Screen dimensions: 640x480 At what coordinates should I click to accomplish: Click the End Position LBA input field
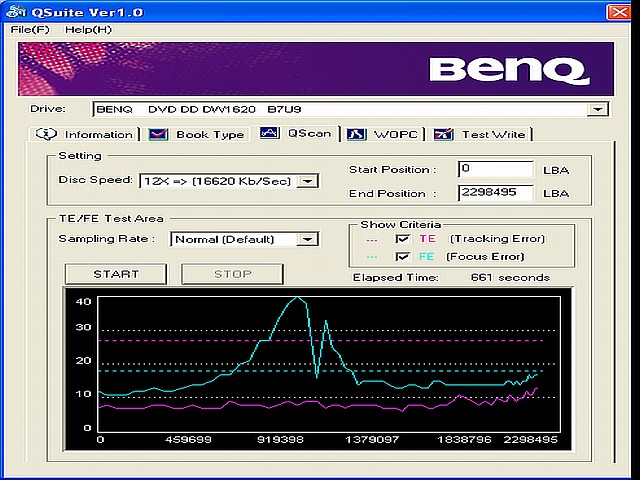(x=496, y=193)
